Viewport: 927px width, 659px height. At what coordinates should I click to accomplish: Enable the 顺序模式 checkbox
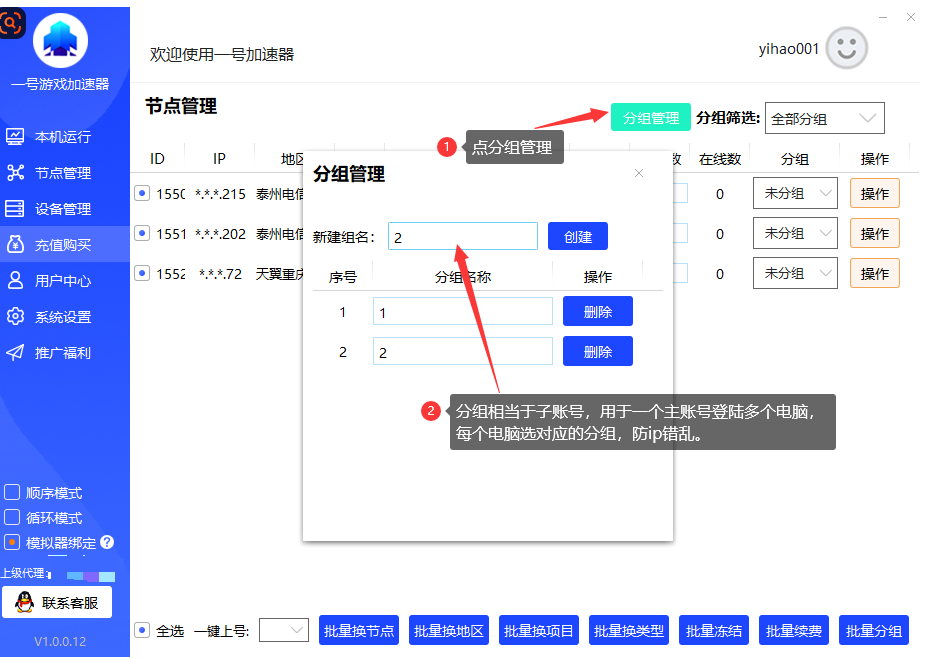coord(12,492)
